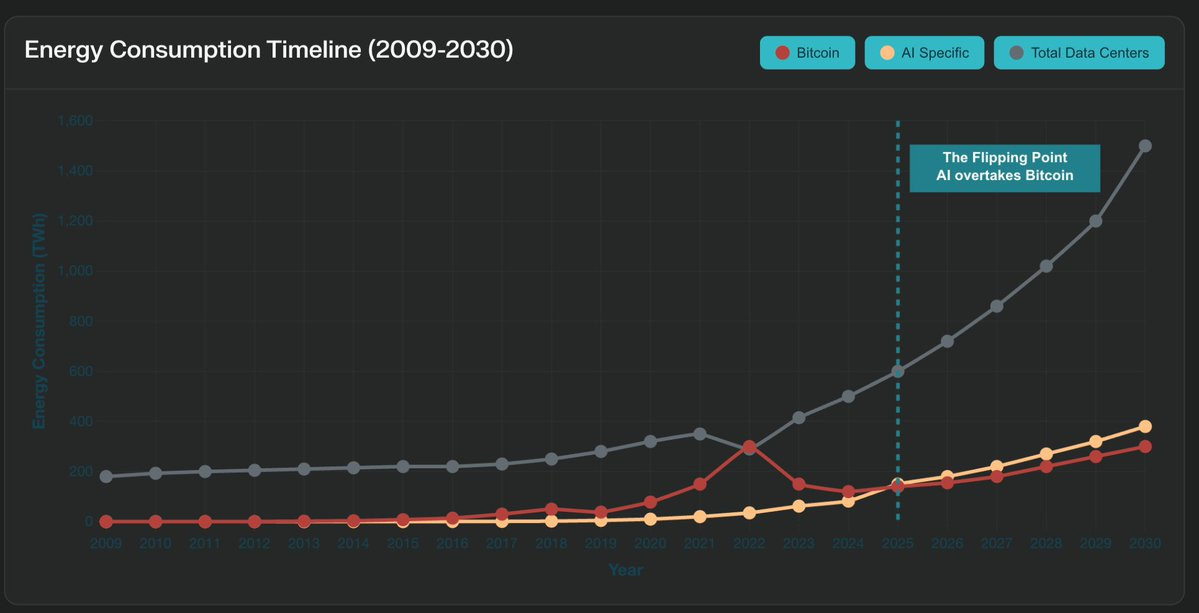Click the 2025 x-axis year label
Viewport: 1199px width, 613px height.
[x=898, y=543]
